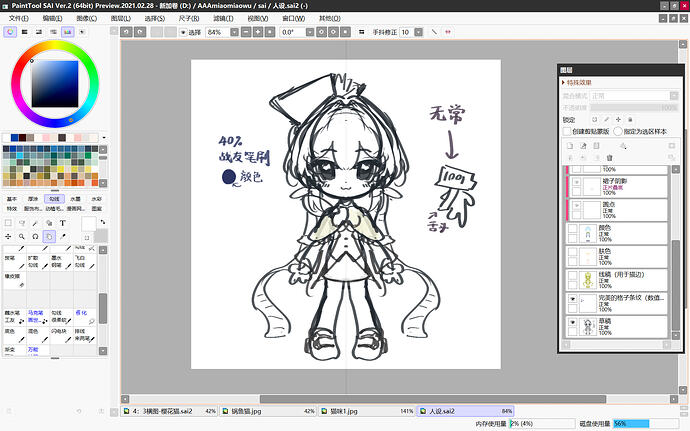Click the Undo arrow in toolbar

click(126, 32)
